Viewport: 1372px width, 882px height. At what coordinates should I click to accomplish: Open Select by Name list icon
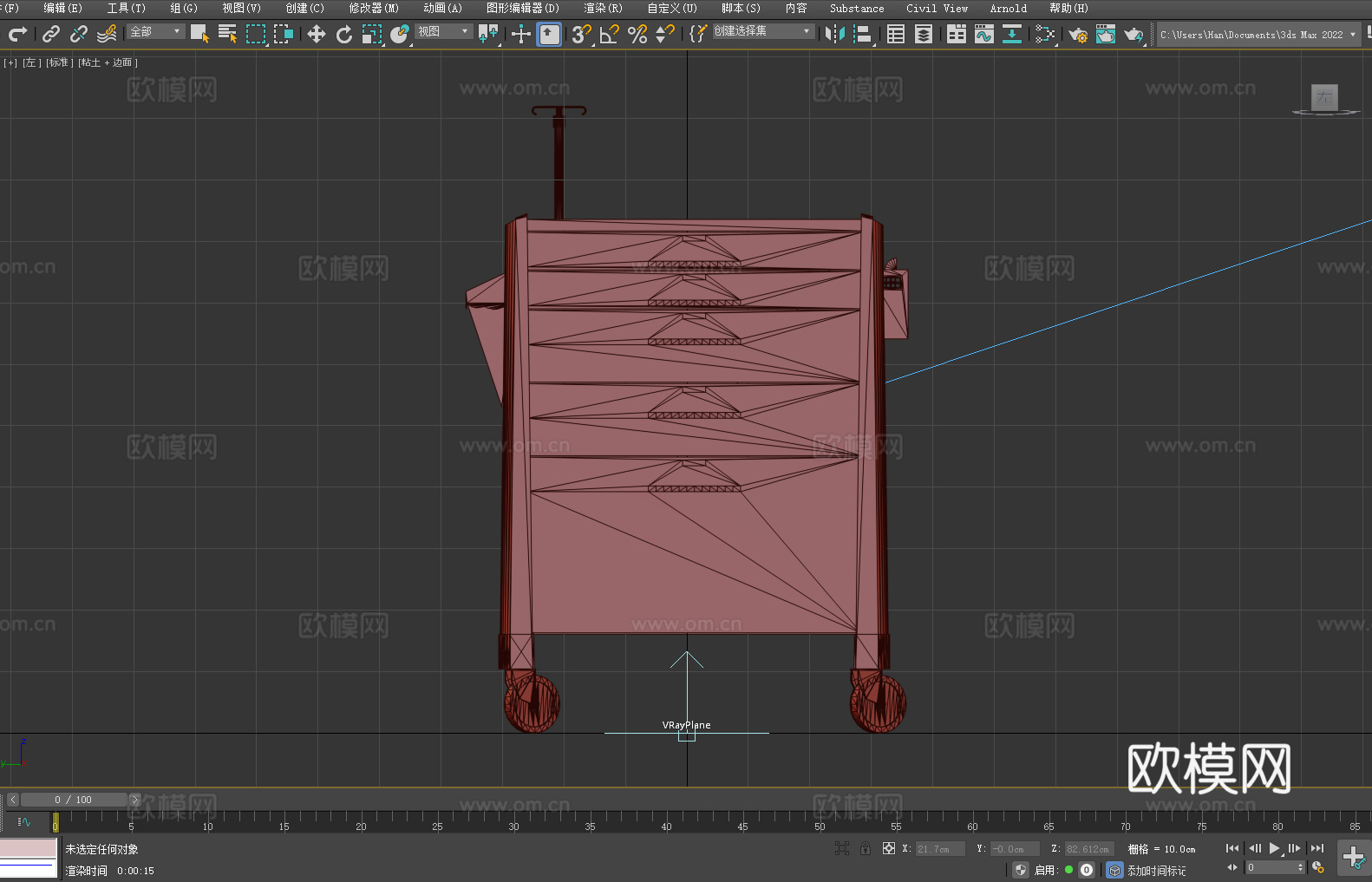[x=227, y=34]
